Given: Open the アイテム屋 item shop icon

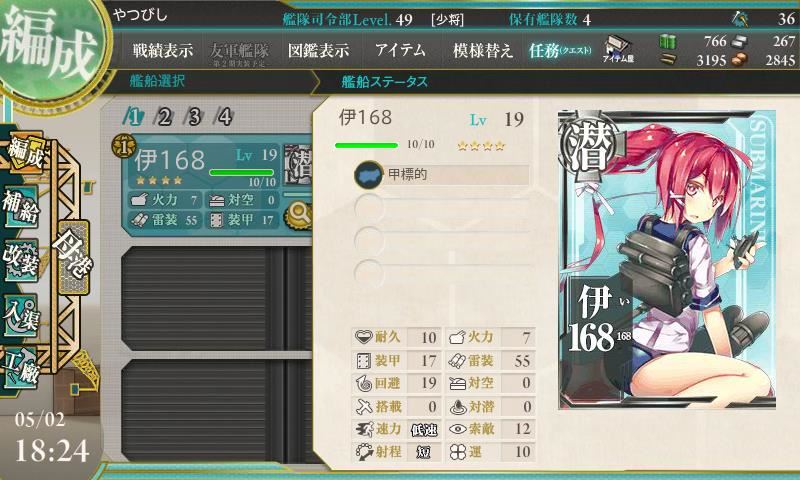Looking at the screenshot, I should [x=618, y=49].
